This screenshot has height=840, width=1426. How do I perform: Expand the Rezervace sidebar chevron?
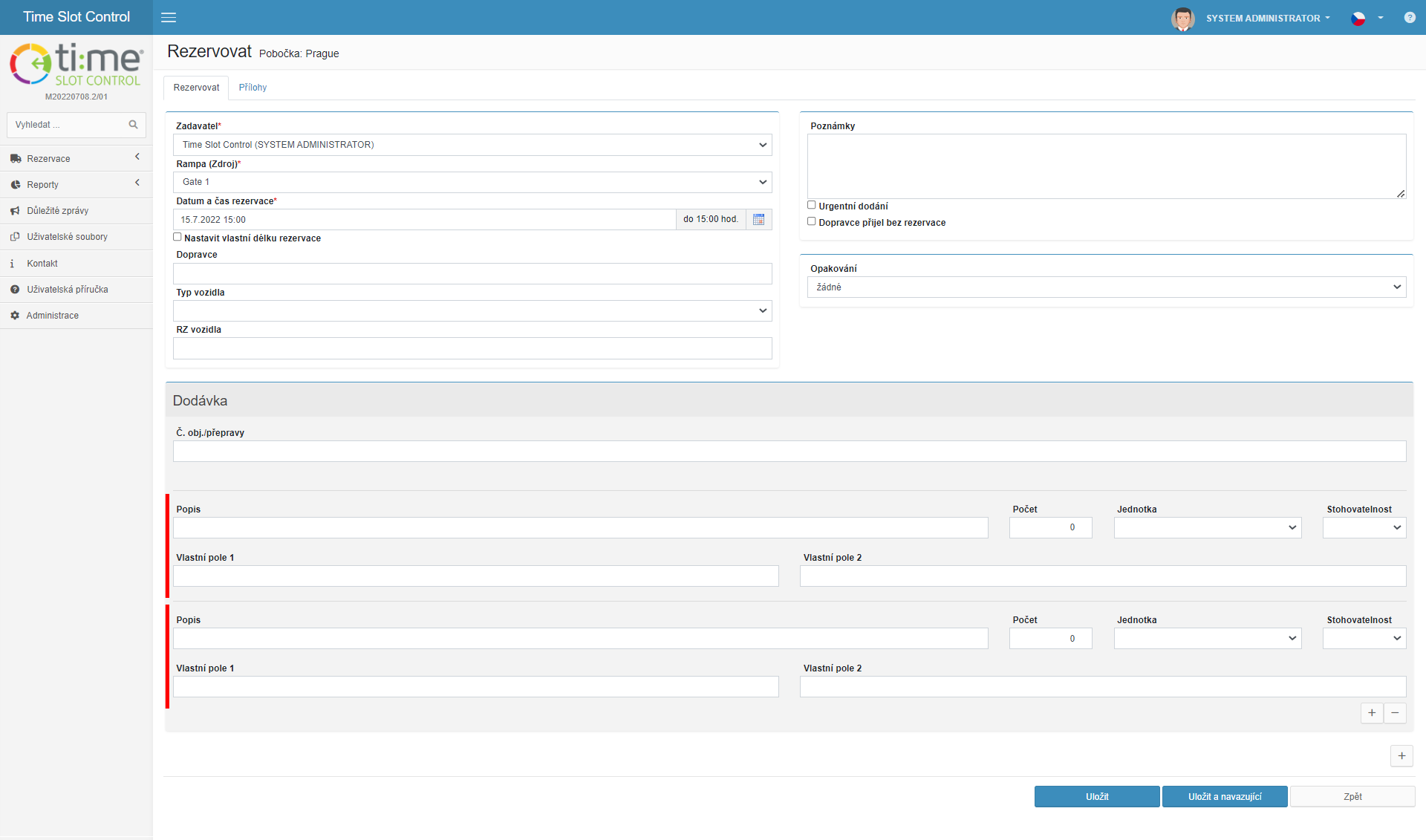(x=137, y=157)
